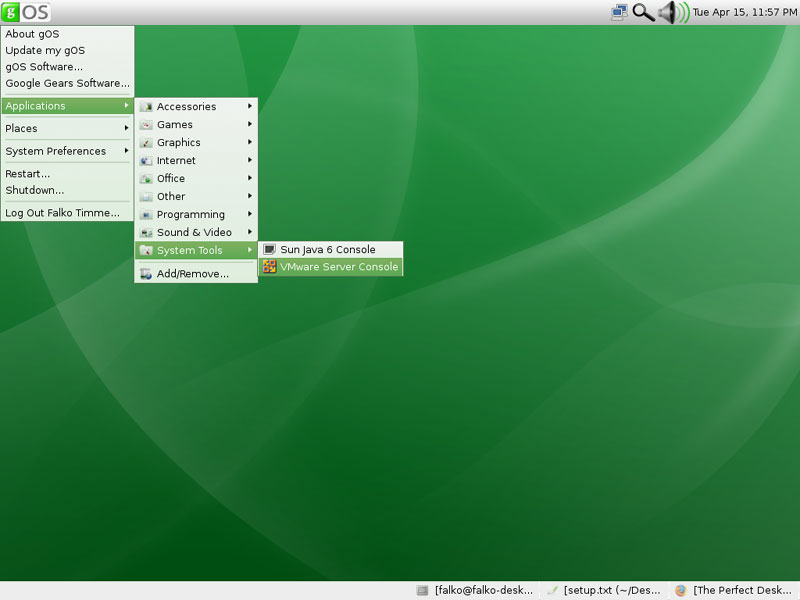Click the Sun Java 6 Console icon
800x600 pixels.
(269, 249)
